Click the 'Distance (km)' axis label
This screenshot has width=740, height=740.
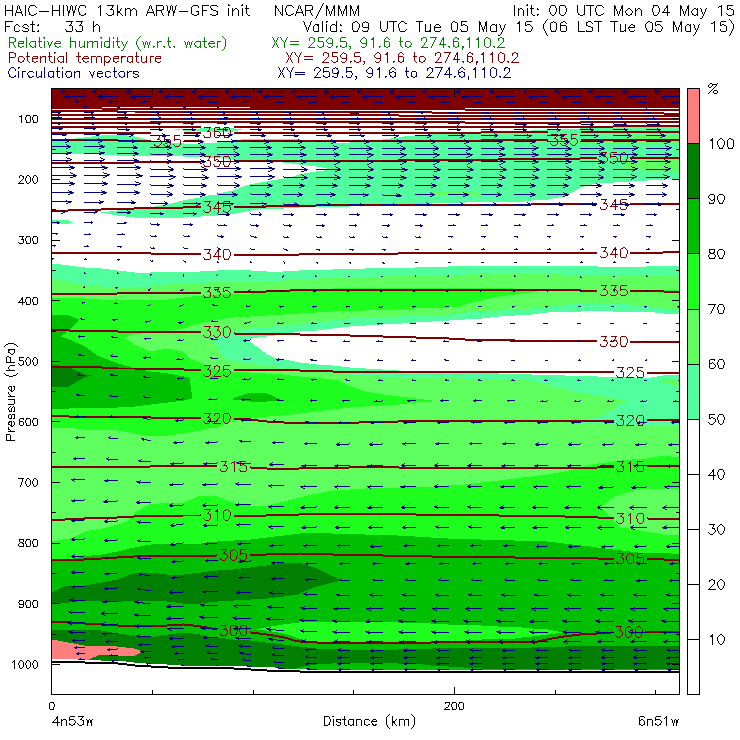[x=369, y=721]
